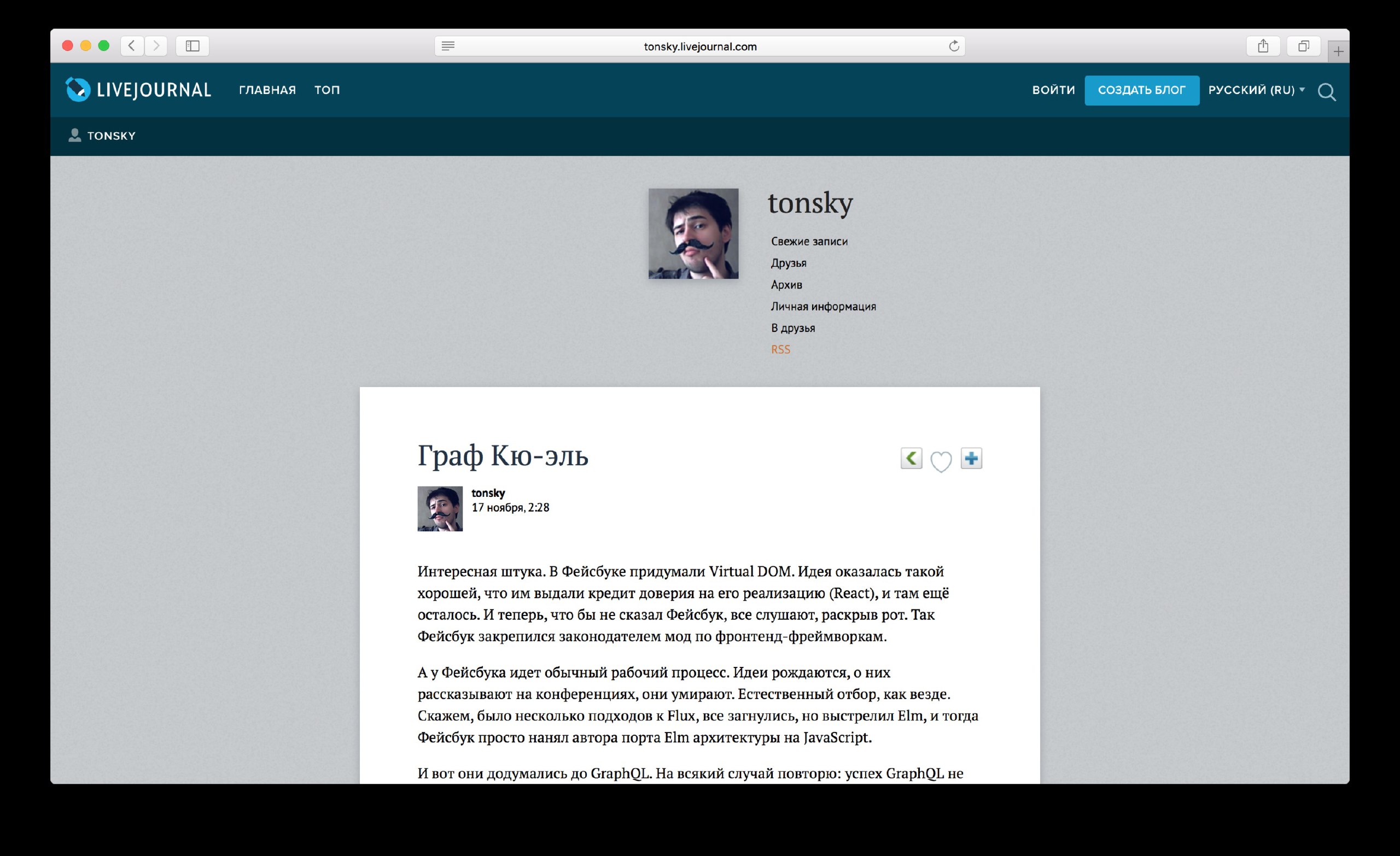The height and width of the screenshot is (856, 1400).
Task: Open the ГЛАВНАЯ menu item
Action: 267,90
